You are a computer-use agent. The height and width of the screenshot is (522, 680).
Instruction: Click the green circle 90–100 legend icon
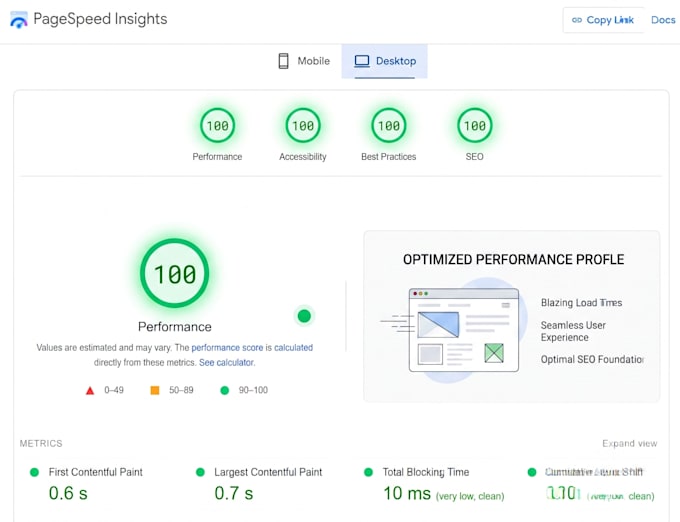(x=225, y=390)
